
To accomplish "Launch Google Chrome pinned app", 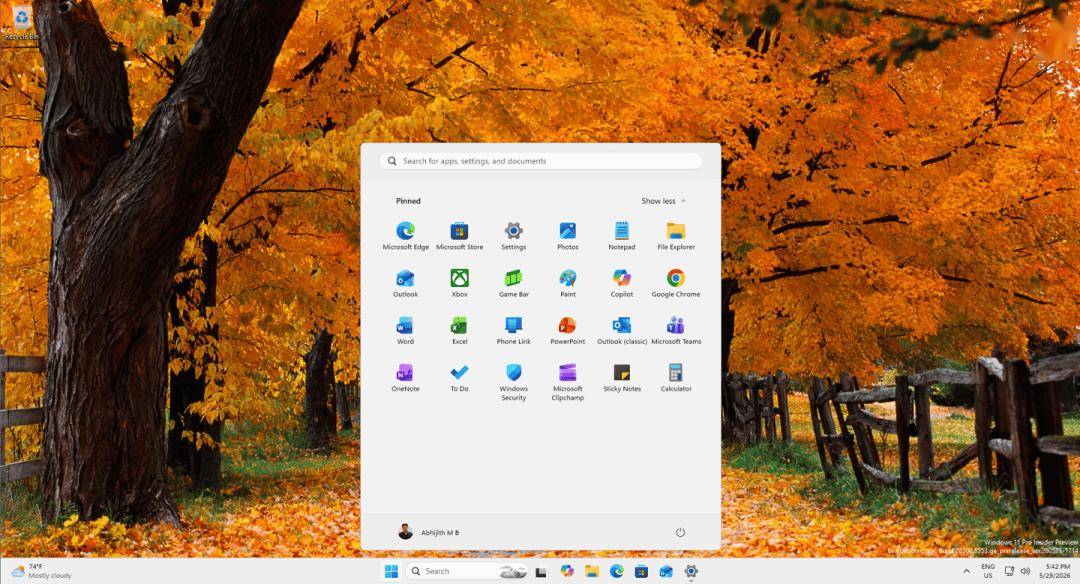I will [676, 283].
